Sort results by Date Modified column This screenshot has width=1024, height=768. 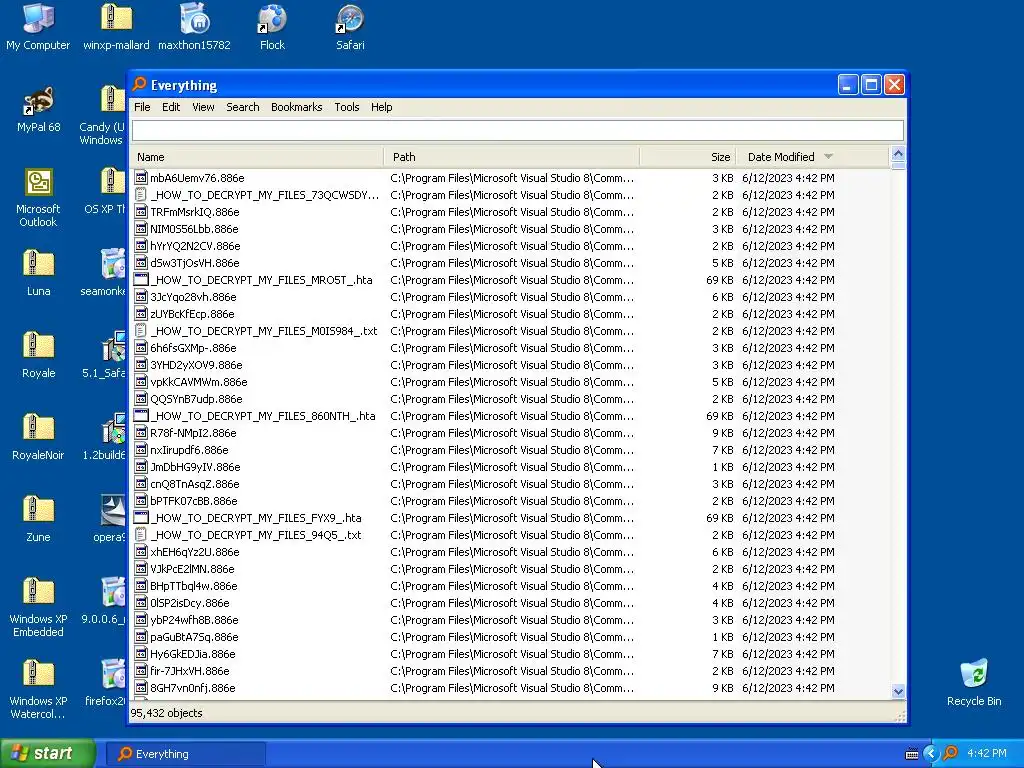coord(813,157)
